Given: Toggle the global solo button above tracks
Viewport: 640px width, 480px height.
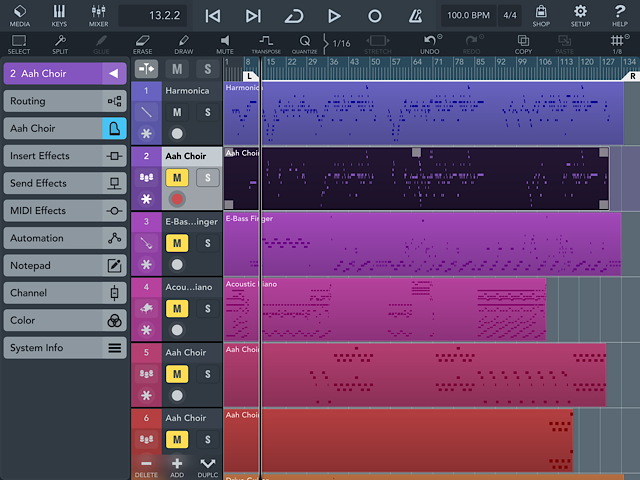Looking at the screenshot, I should point(208,69).
